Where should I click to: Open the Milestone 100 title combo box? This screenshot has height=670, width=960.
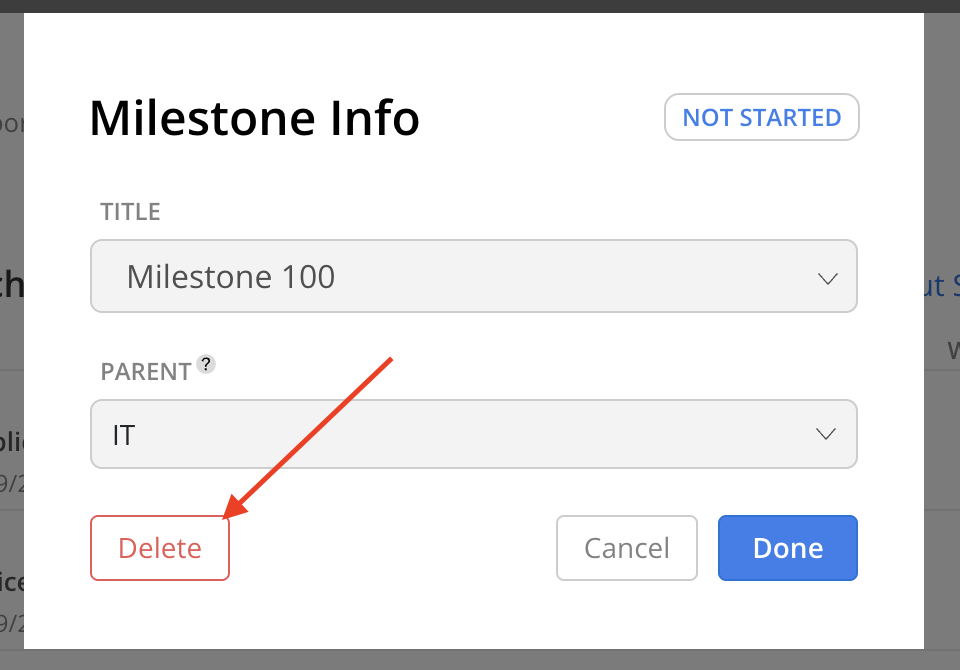click(474, 276)
